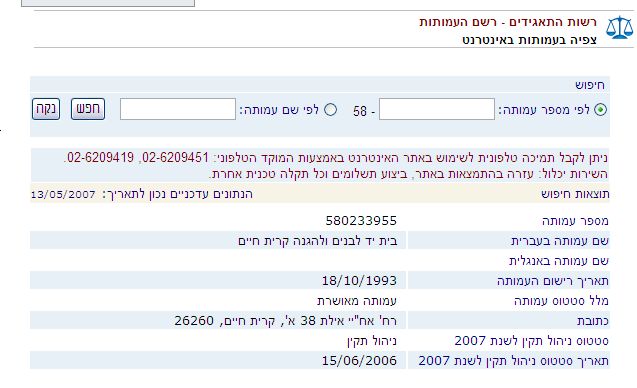This screenshot has height=388, width=637.
Task: Click the חפש search button
Action: 88,109
